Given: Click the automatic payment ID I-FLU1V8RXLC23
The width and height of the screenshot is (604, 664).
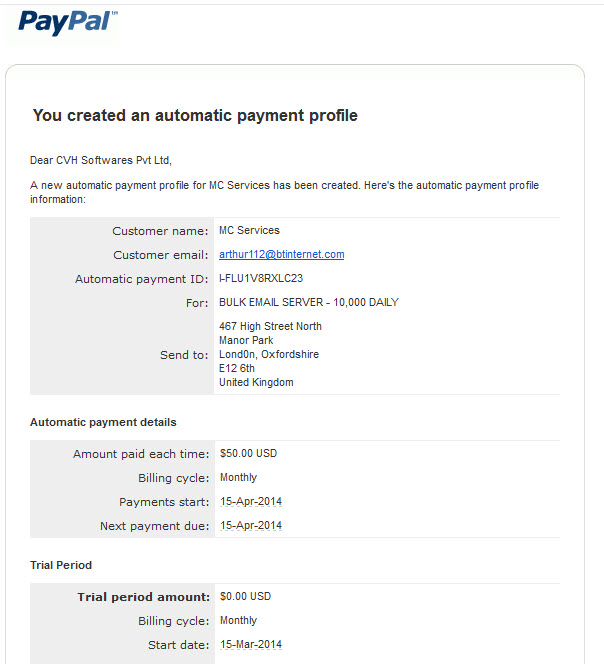Looking at the screenshot, I should [261, 278].
